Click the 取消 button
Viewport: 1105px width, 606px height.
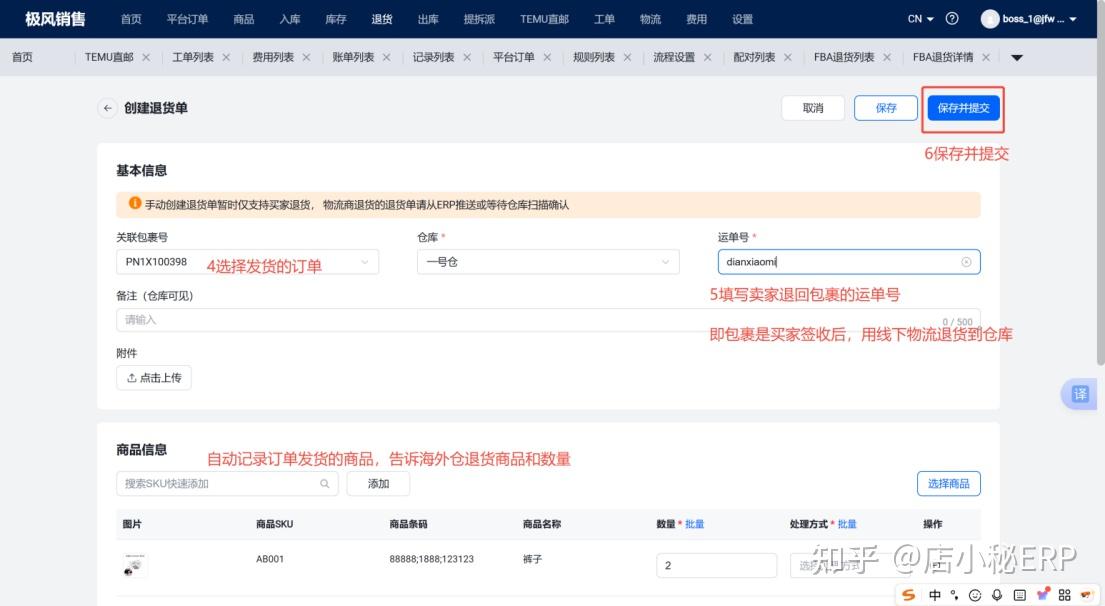813,108
